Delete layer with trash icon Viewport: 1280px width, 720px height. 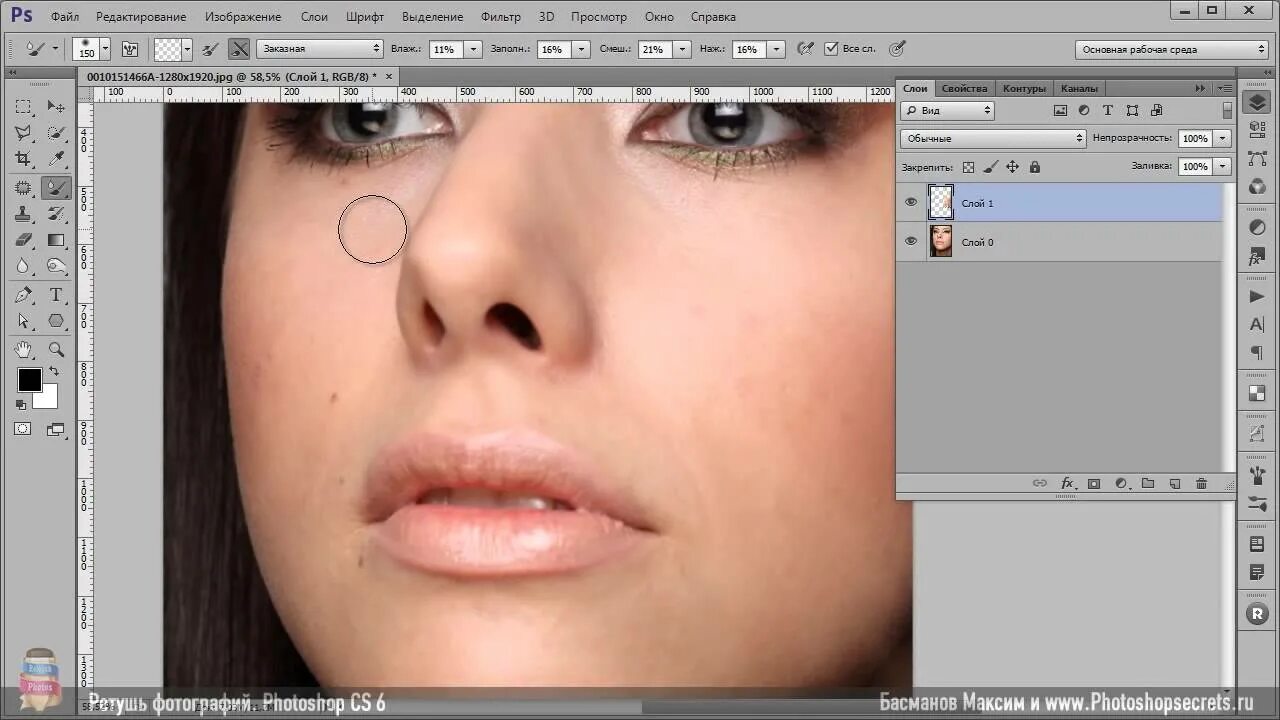(1202, 484)
